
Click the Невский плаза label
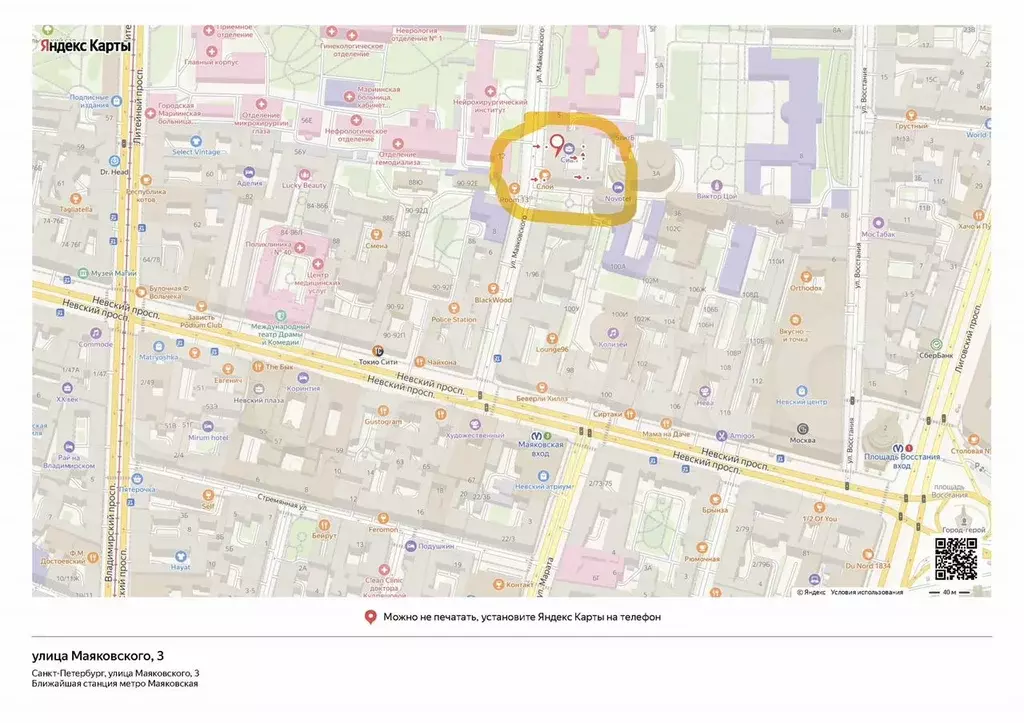point(259,400)
